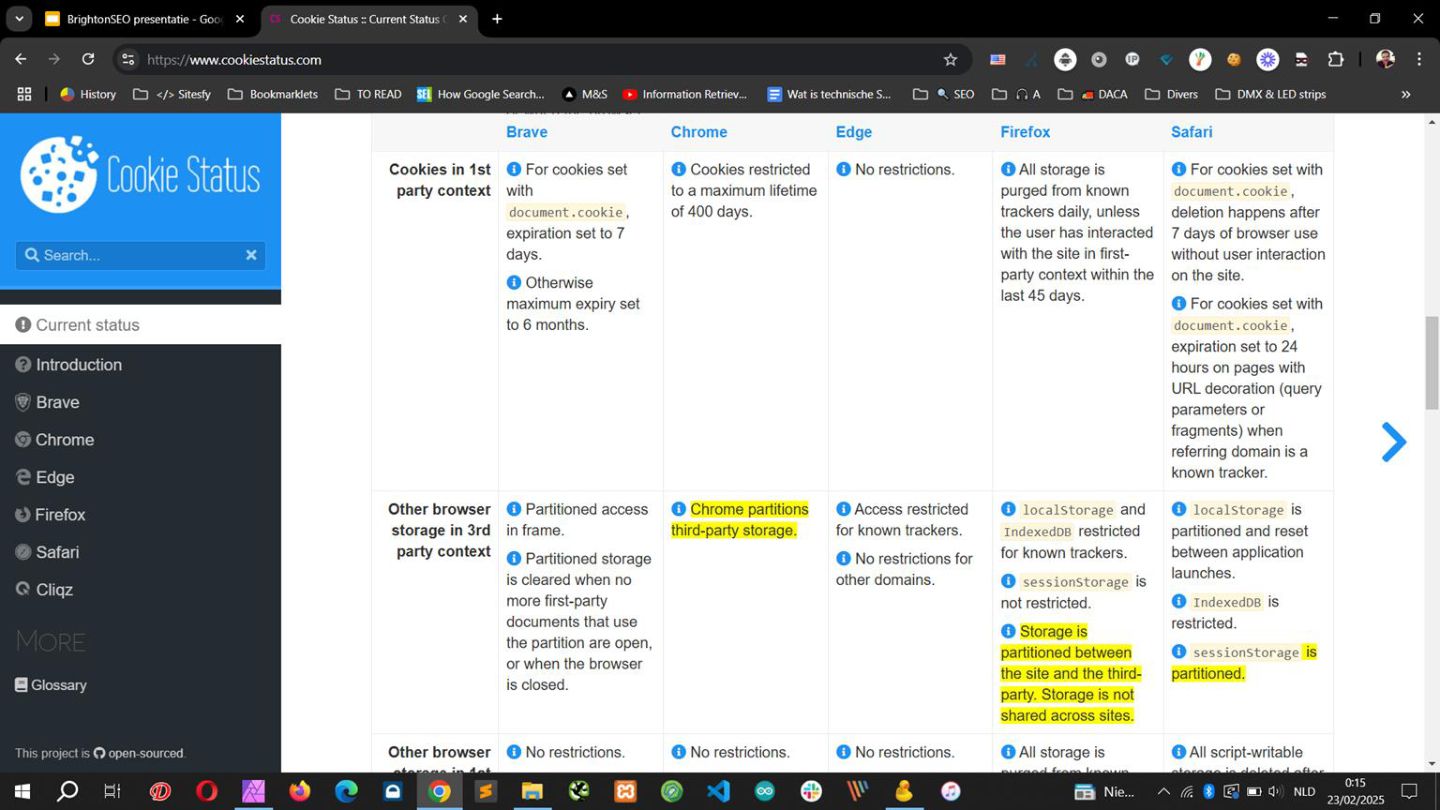Open Firefox from the taskbar
This screenshot has width=1440, height=810.
(x=300, y=791)
